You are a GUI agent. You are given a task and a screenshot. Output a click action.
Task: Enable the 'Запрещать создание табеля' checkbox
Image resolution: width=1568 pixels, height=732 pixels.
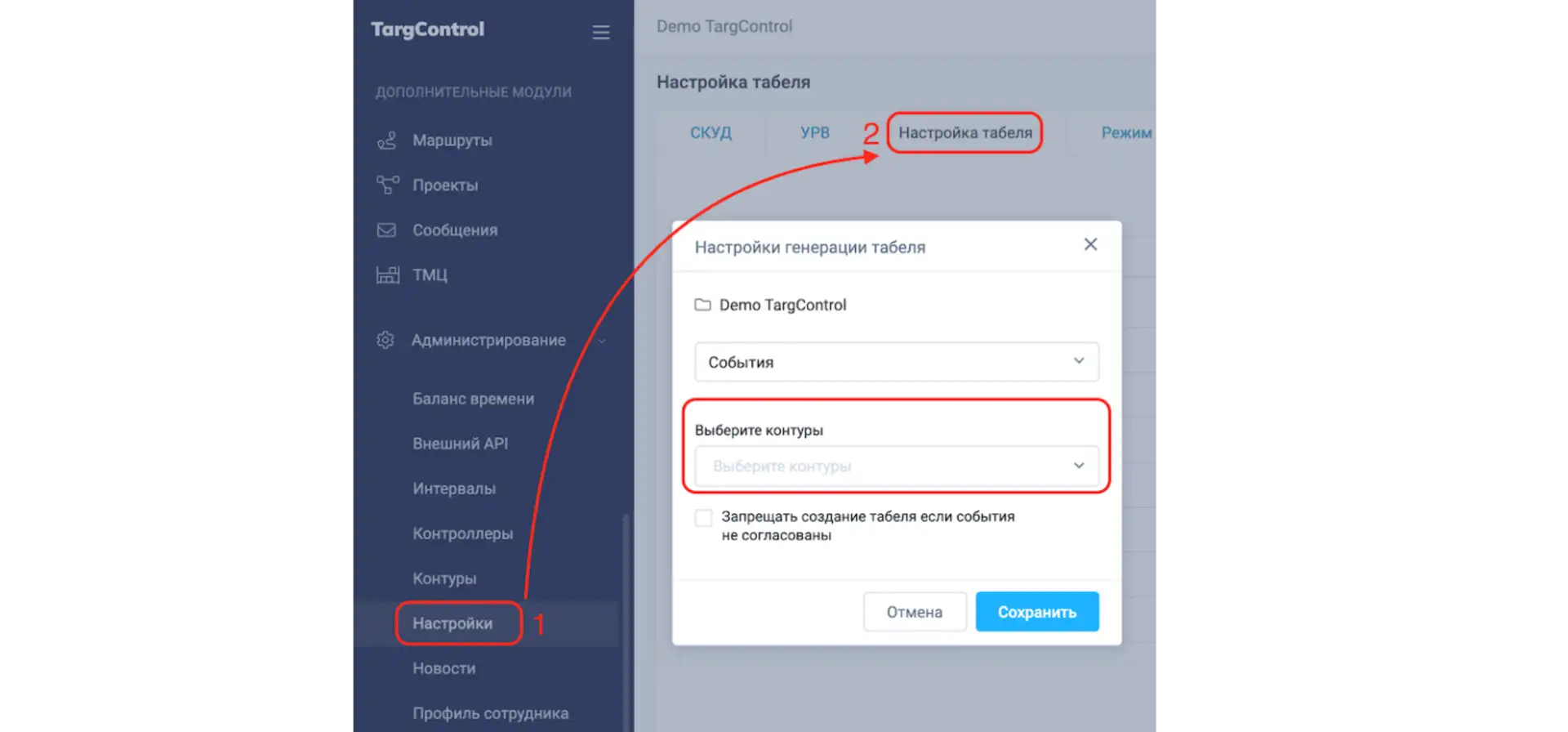[x=702, y=517]
